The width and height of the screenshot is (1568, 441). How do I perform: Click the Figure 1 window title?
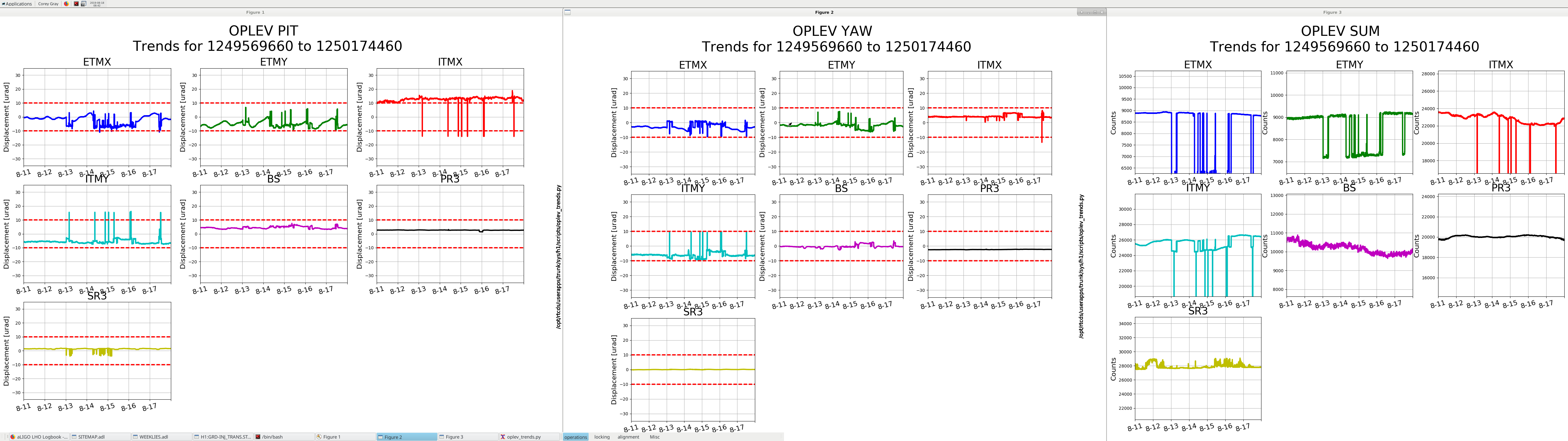click(255, 12)
